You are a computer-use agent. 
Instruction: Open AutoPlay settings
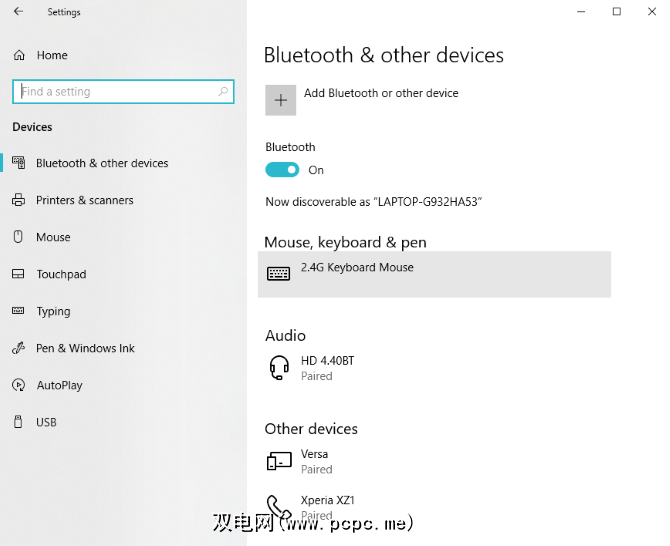(x=59, y=385)
